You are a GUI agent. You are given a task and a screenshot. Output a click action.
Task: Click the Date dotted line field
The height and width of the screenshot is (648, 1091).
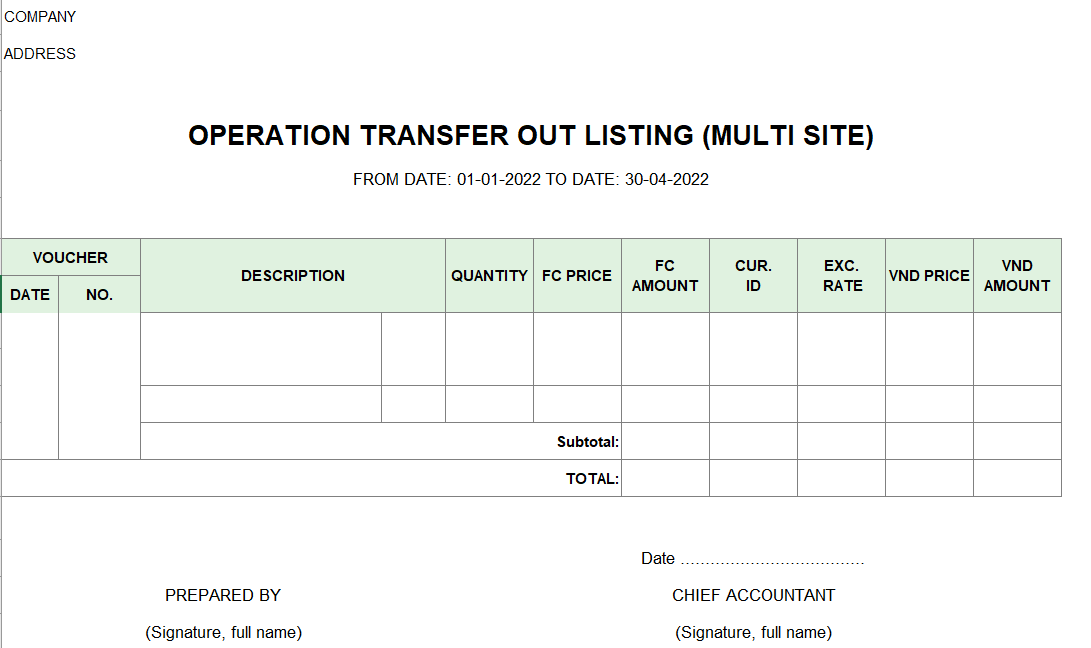[x=772, y=559]
